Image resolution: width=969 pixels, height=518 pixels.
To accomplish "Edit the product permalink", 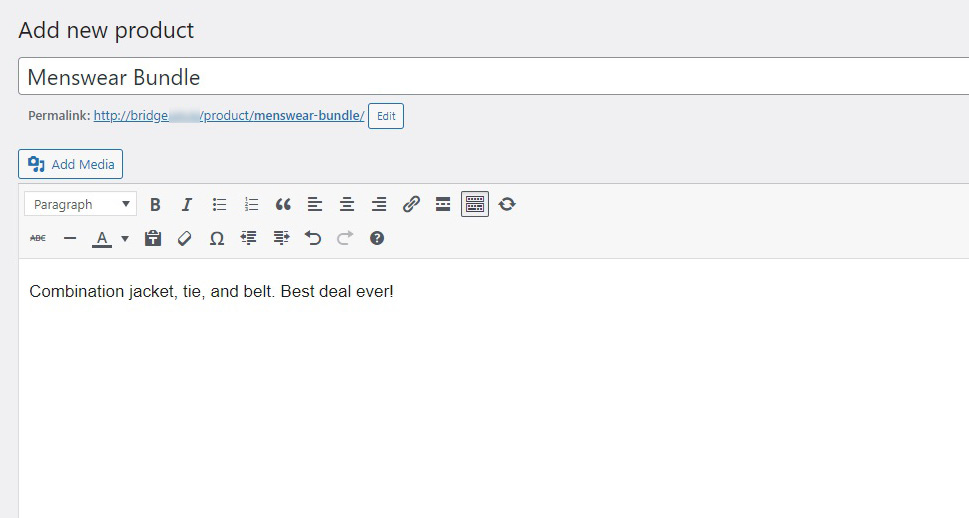I will tap(386, 116).
